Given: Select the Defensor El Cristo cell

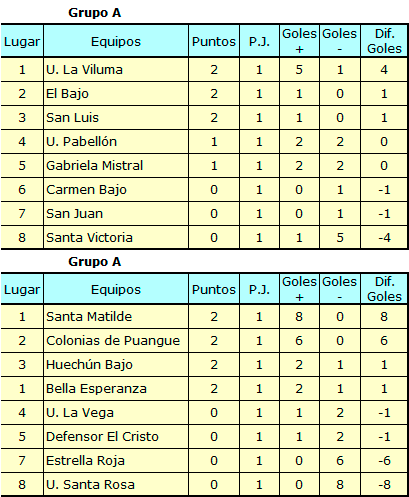Looking at the screenshot, I should (116, 437).
